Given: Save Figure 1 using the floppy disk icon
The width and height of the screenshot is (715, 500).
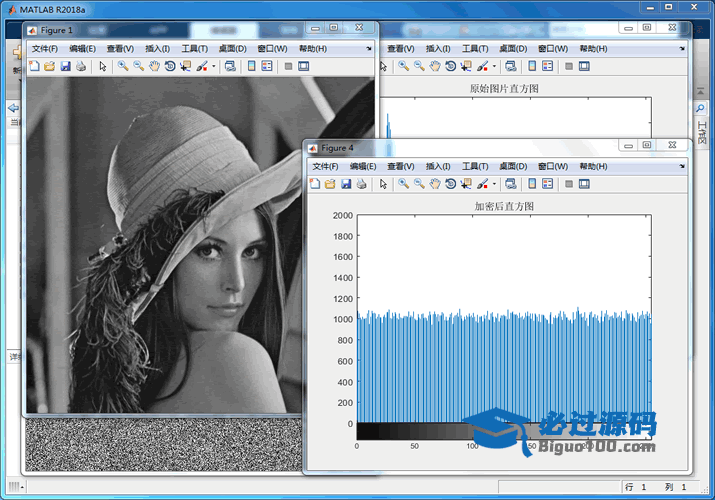Looking at the screenshot, I should tap(66, 66).
